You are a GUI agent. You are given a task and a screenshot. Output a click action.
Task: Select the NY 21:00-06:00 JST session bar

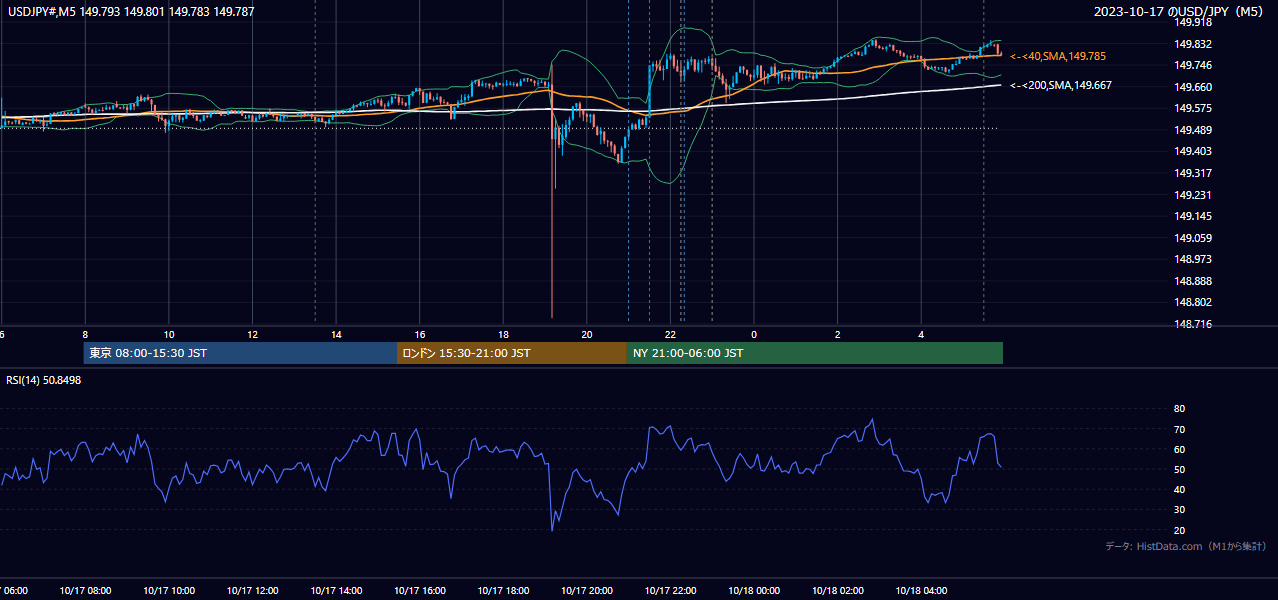[815, 353]
